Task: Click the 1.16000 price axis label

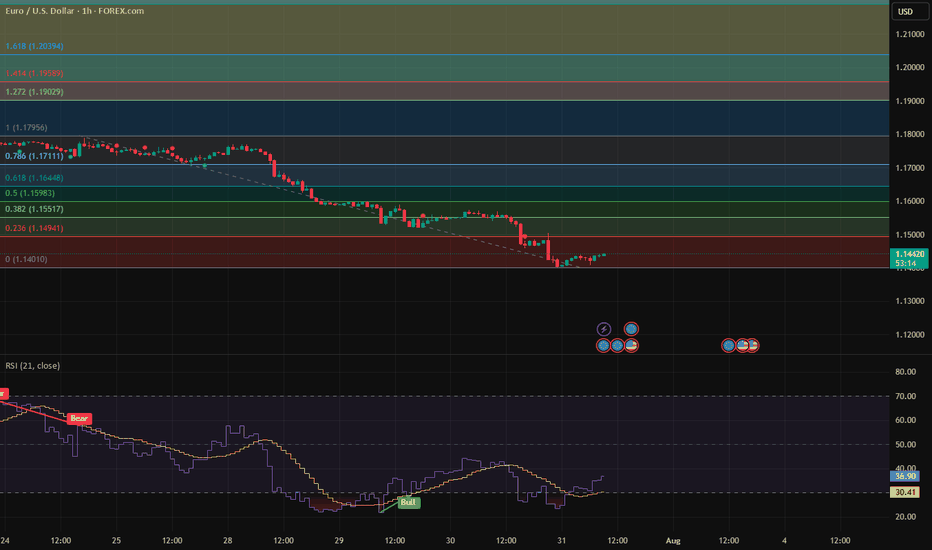Action: [x=910, y=201]
